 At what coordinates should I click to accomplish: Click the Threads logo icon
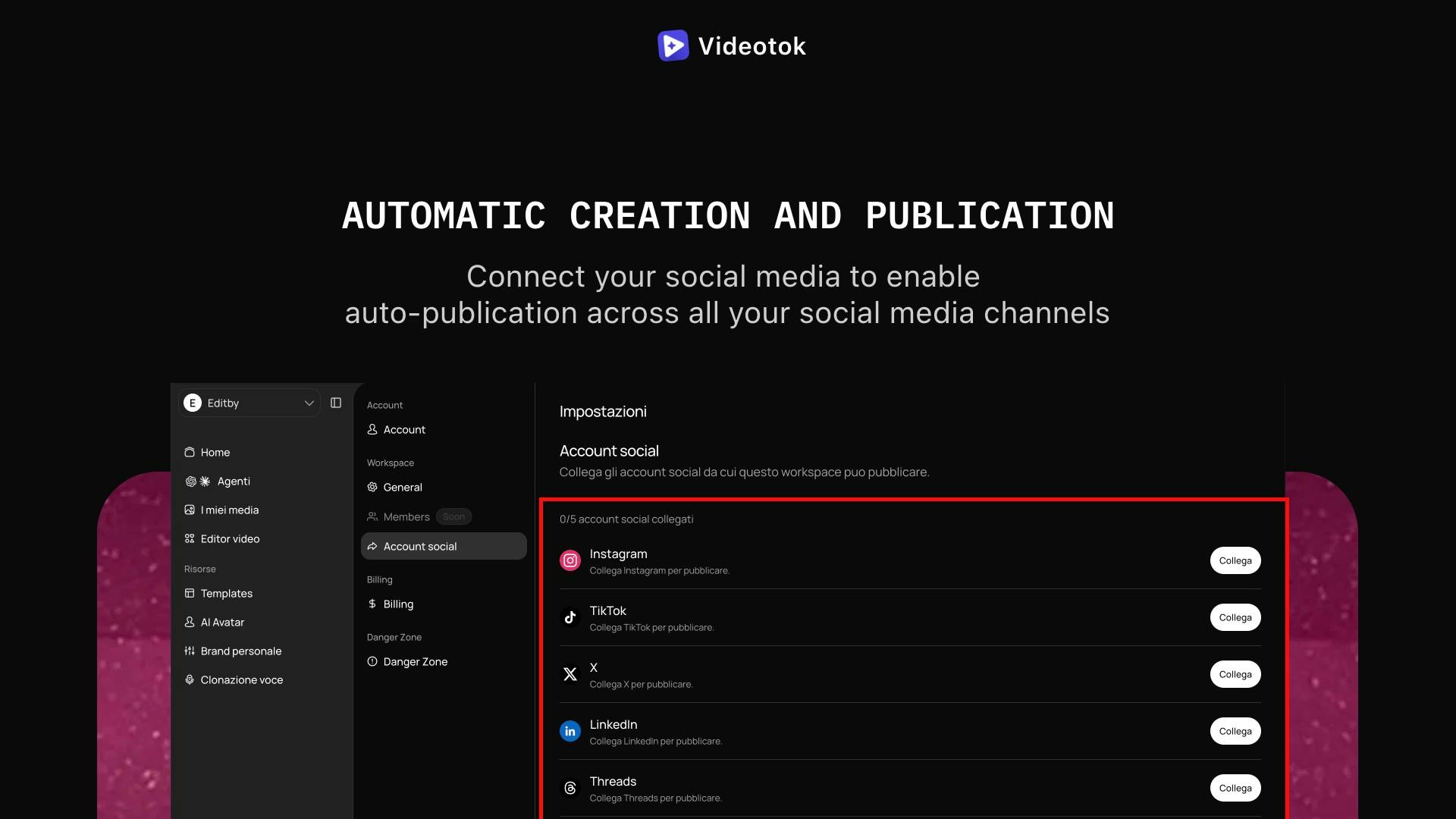tap(570, 788)
